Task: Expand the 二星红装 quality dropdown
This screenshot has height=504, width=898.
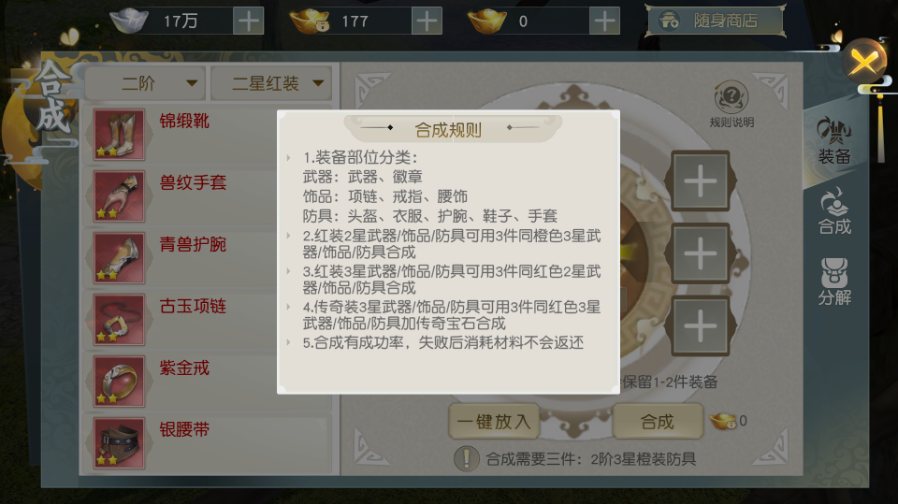Action: 271,84
